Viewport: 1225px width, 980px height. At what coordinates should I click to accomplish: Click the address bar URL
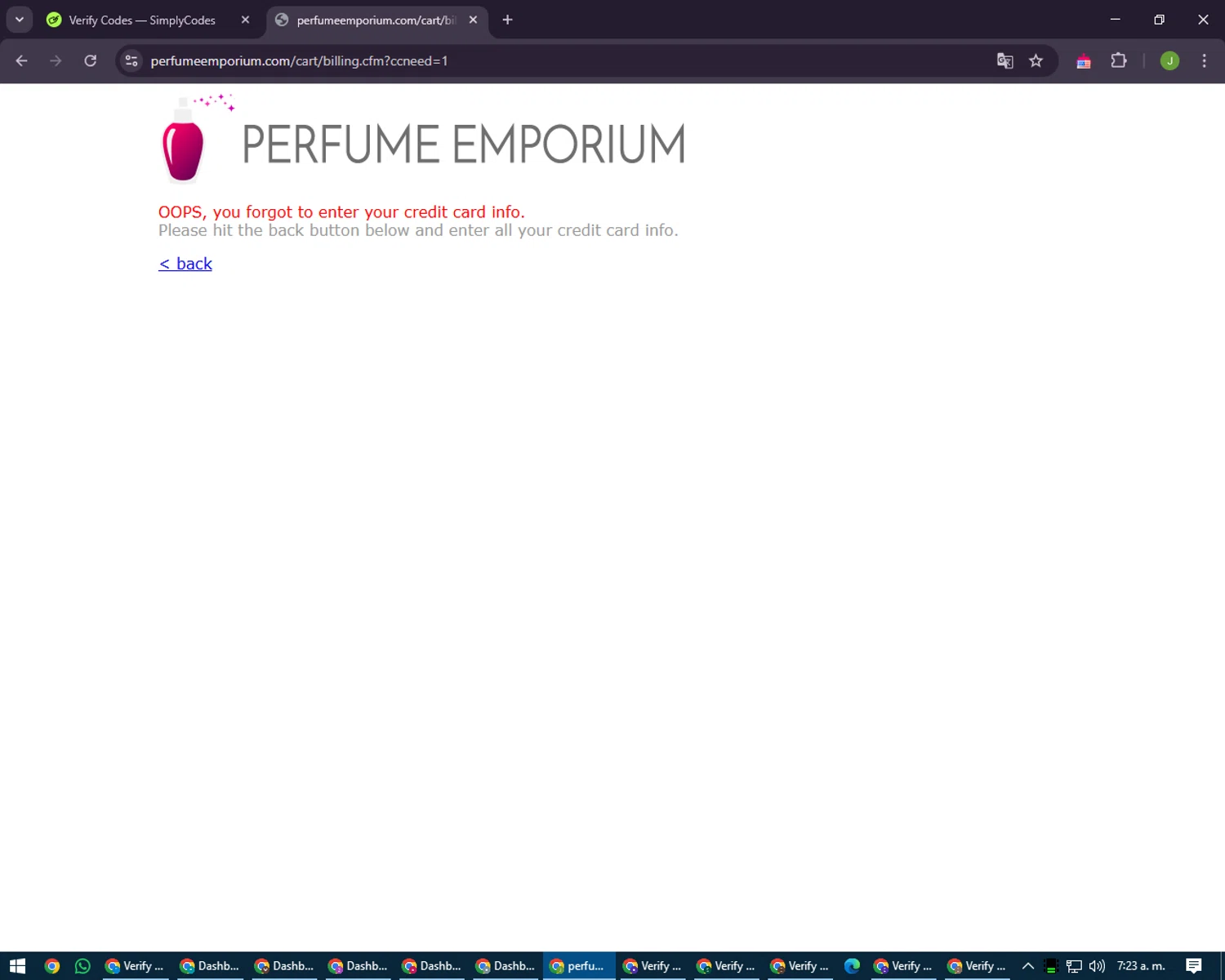[299, 61]
